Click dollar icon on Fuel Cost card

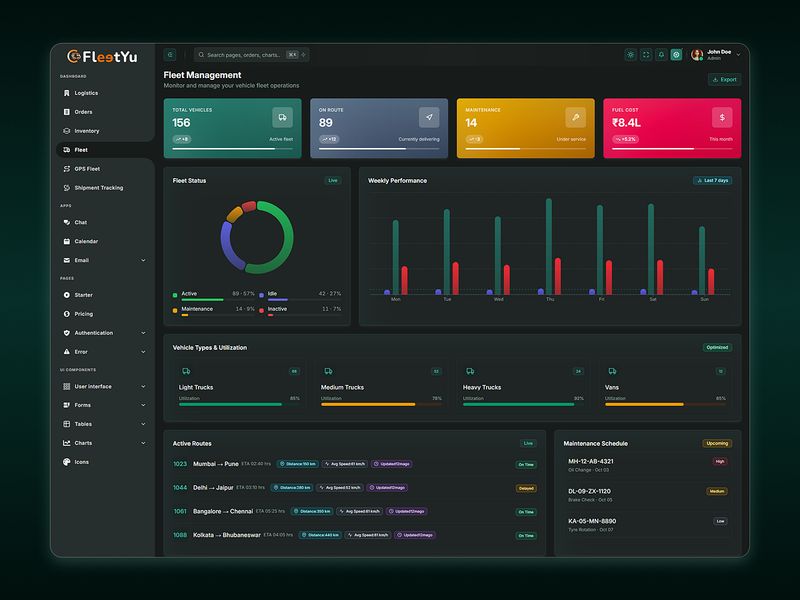pyautogui.click(x=722, y=117)
